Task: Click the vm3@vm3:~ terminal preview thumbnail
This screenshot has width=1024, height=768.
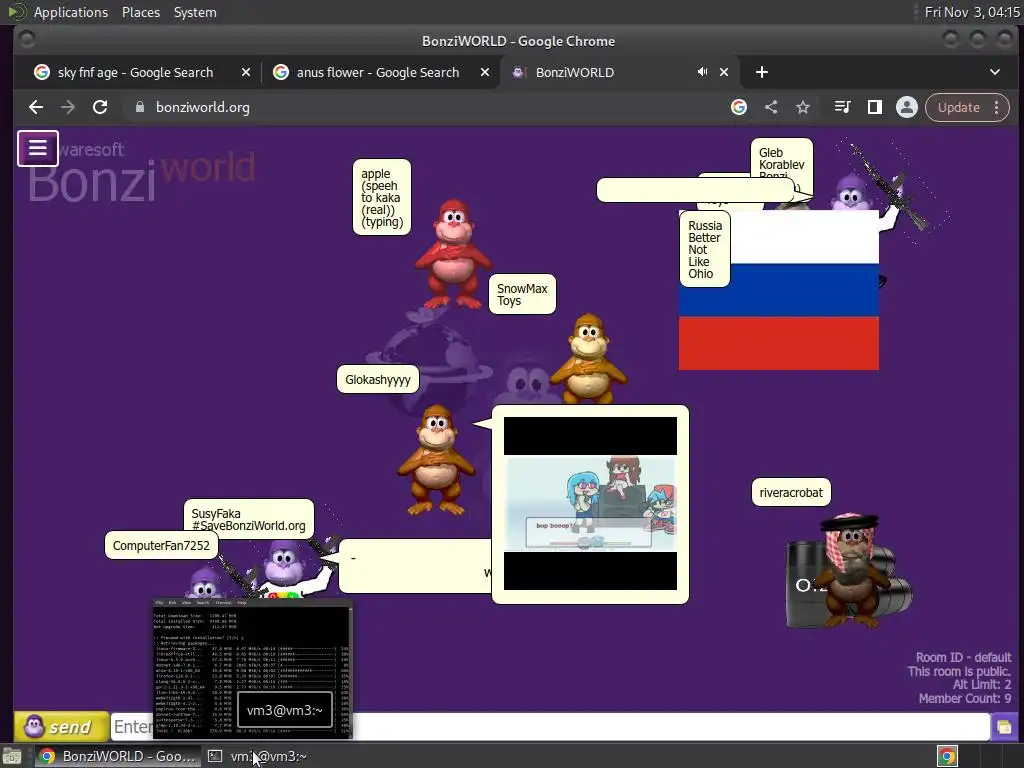Action: 253,669
